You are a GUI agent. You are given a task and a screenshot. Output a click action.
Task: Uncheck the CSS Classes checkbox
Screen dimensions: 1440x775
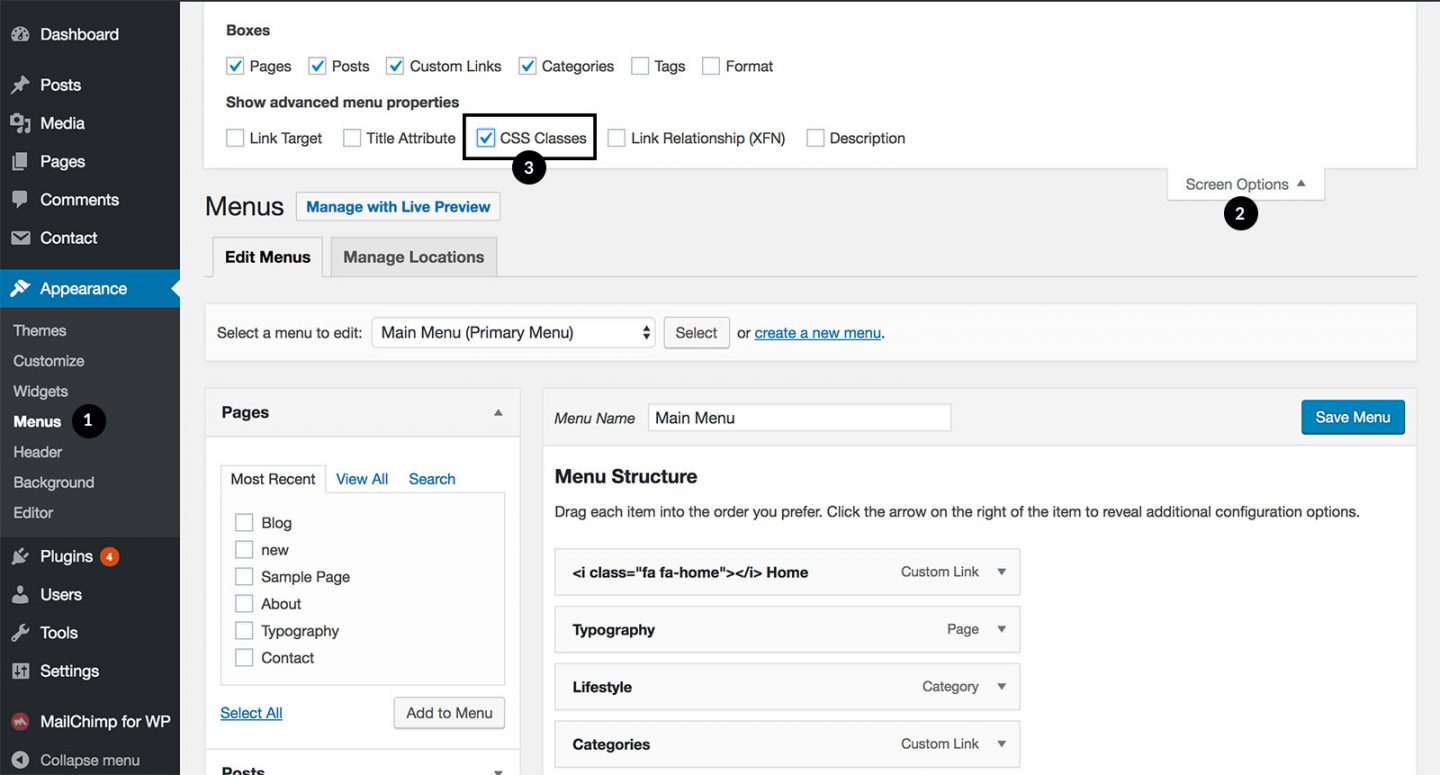[x=486, y=138]
